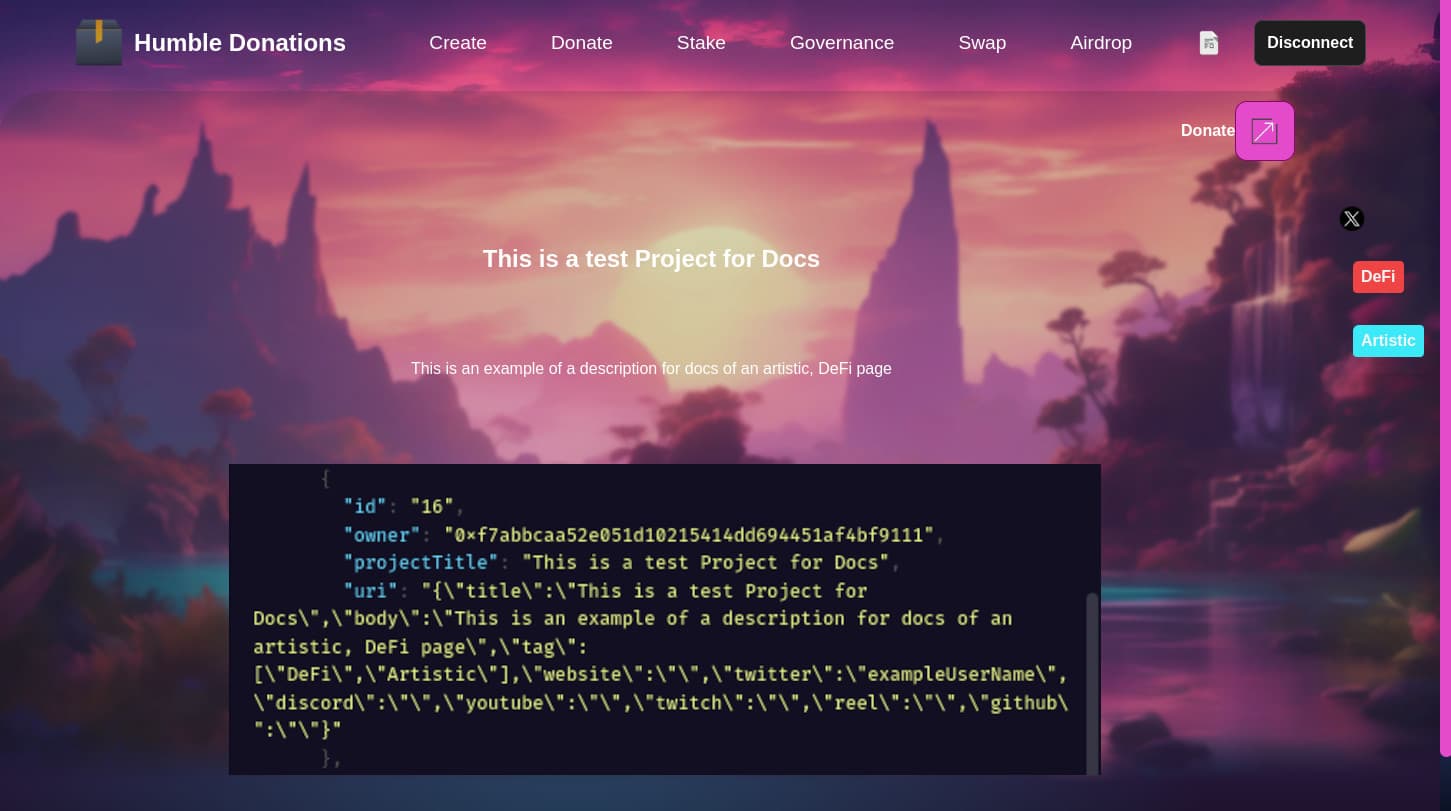Navigate to Governance
Image resolution: width=1451 pixels, height=811 pixels.
[x=842, y=43]
